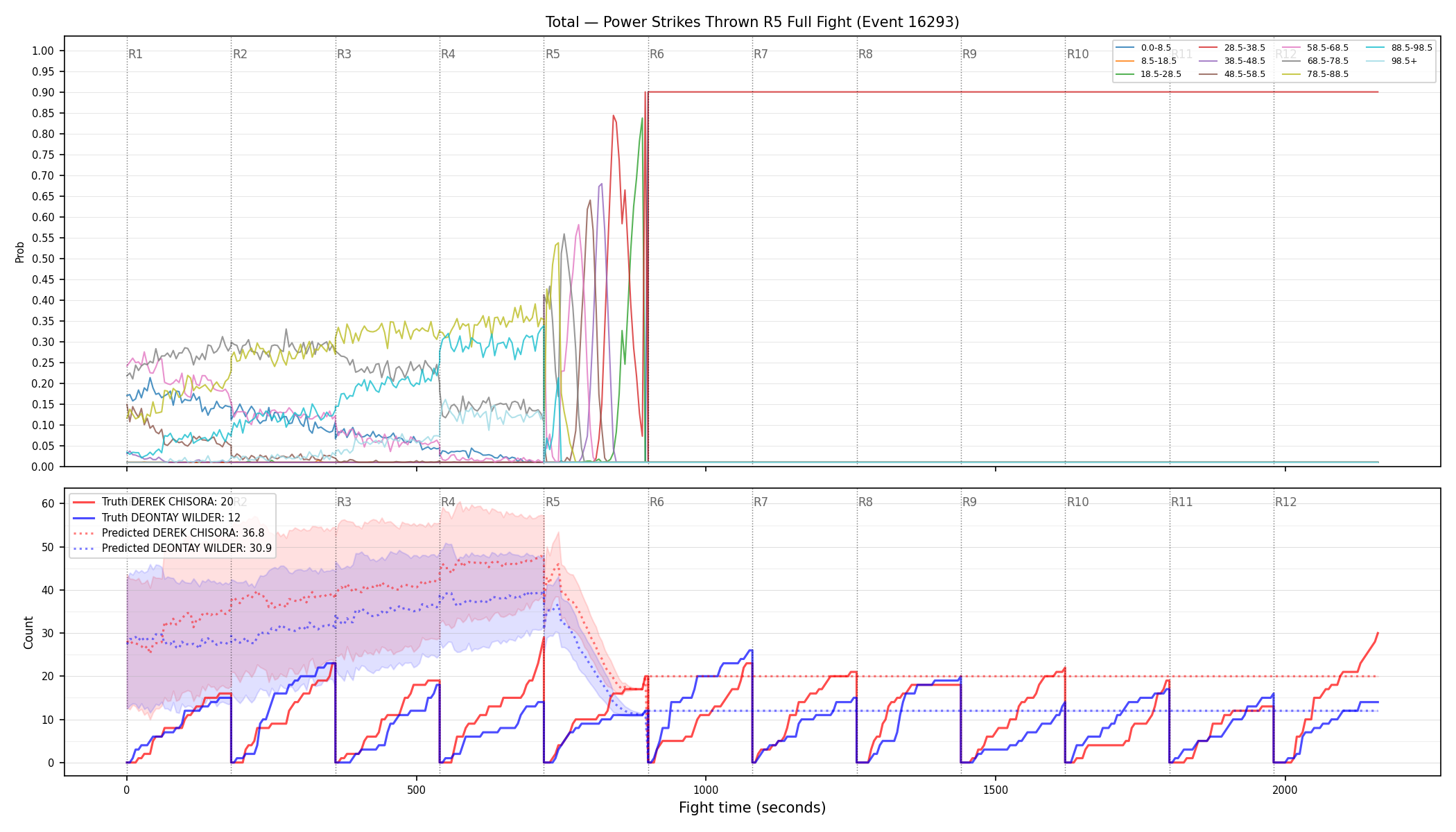The height and width of the screenshot is (832, 1456).
Task: Click the 1.00 tick on Prob axis
Action: coord(43,51)
